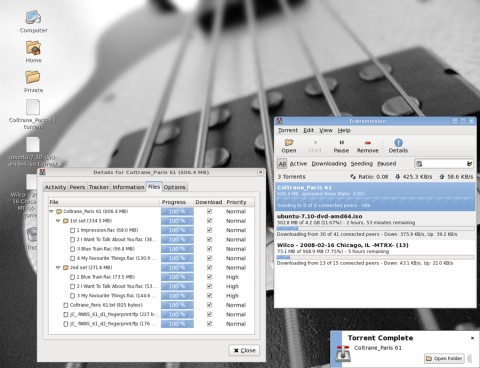Toggle download checkbox for 2nd set folder
The height and width of the screenshot is (368, 480).
tap(209, 267)
